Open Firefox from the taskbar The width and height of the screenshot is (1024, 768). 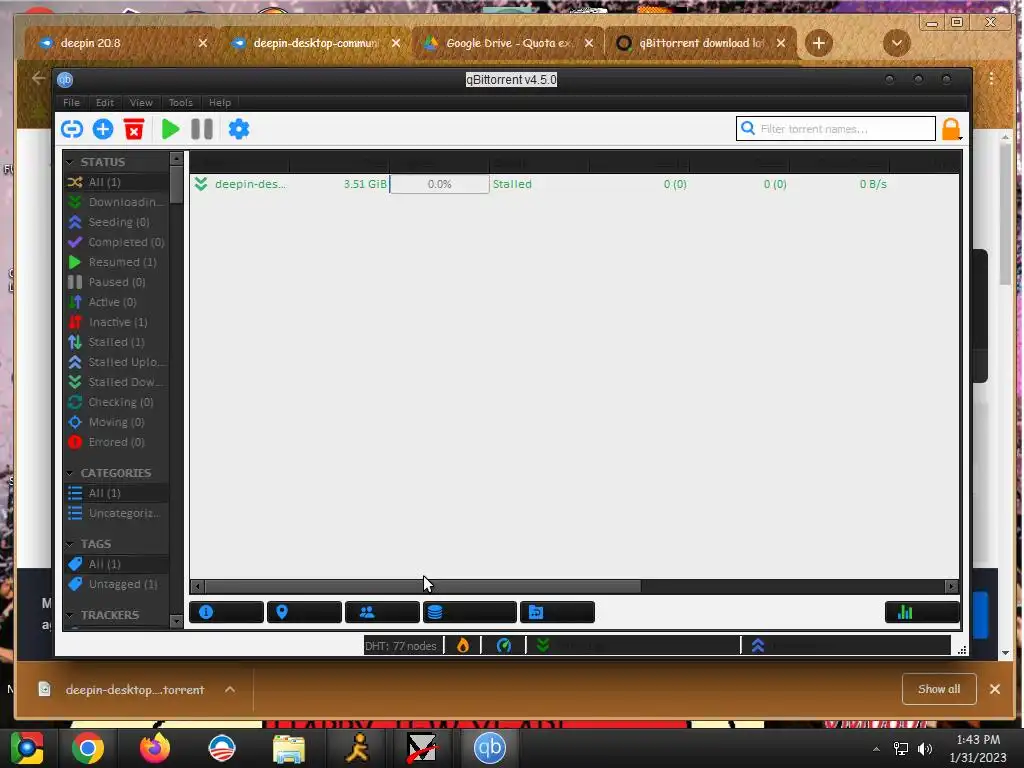click(x=155, y=748)
